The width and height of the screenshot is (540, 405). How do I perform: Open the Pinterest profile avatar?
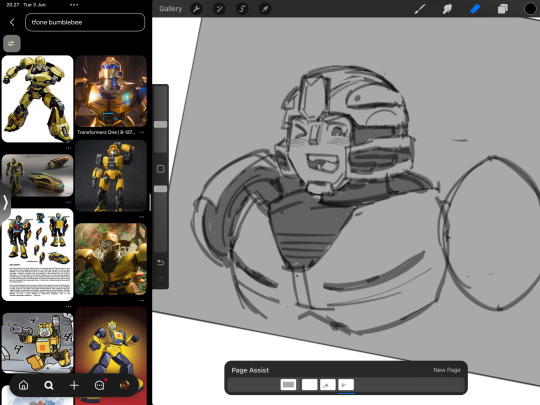tap(125, 385)
